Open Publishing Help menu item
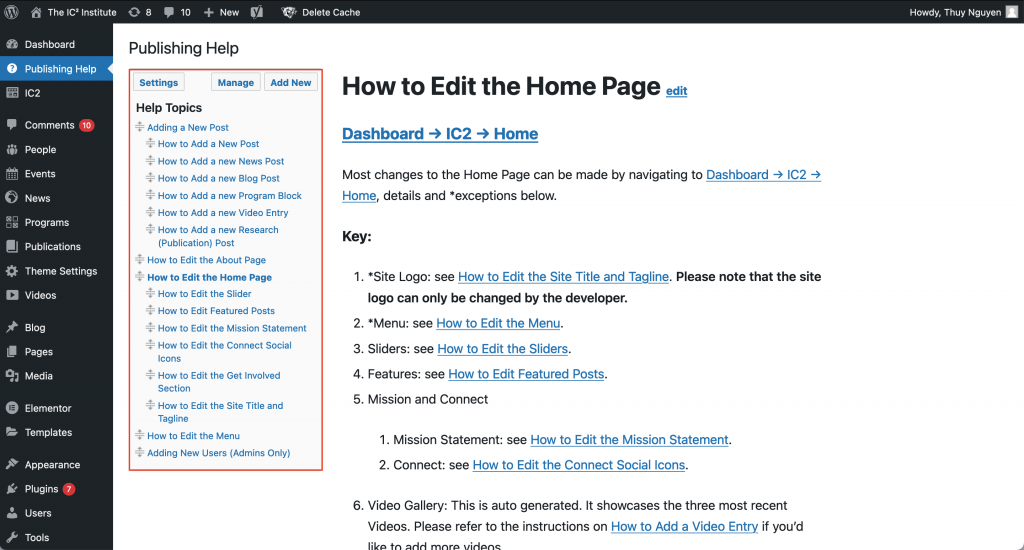 pyautogui.click(x=56, y=69)
